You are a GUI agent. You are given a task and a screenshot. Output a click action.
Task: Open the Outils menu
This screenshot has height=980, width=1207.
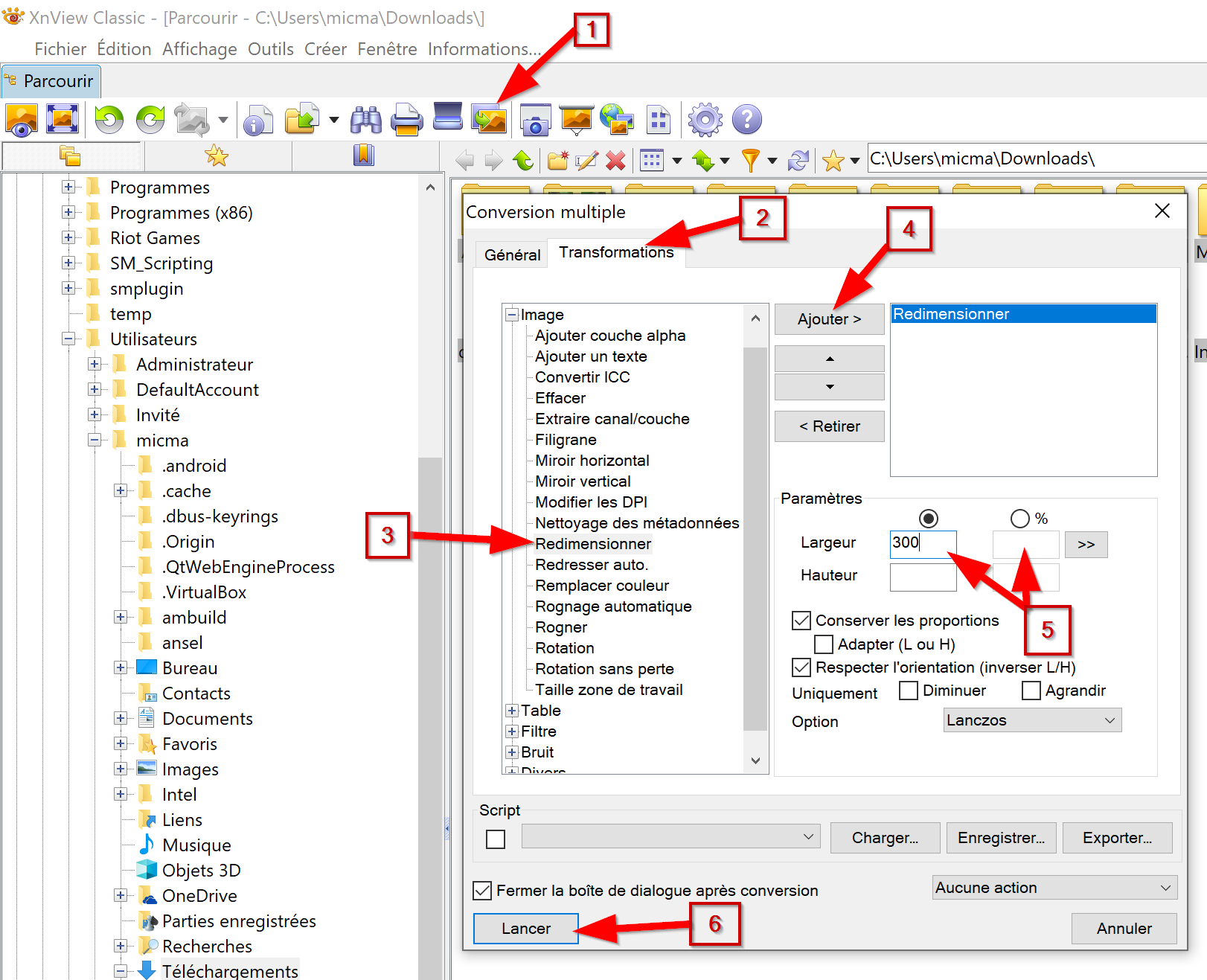[x=270, y=49]
